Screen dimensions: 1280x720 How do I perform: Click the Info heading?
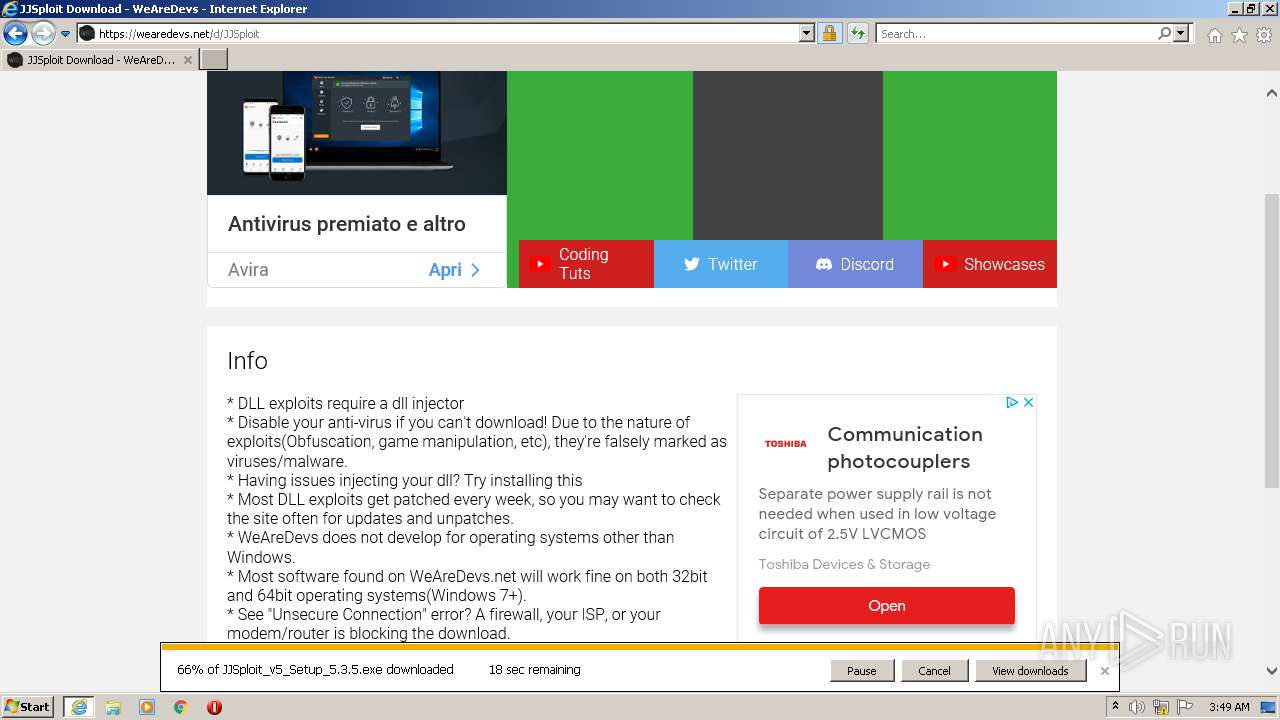point(247,360)
